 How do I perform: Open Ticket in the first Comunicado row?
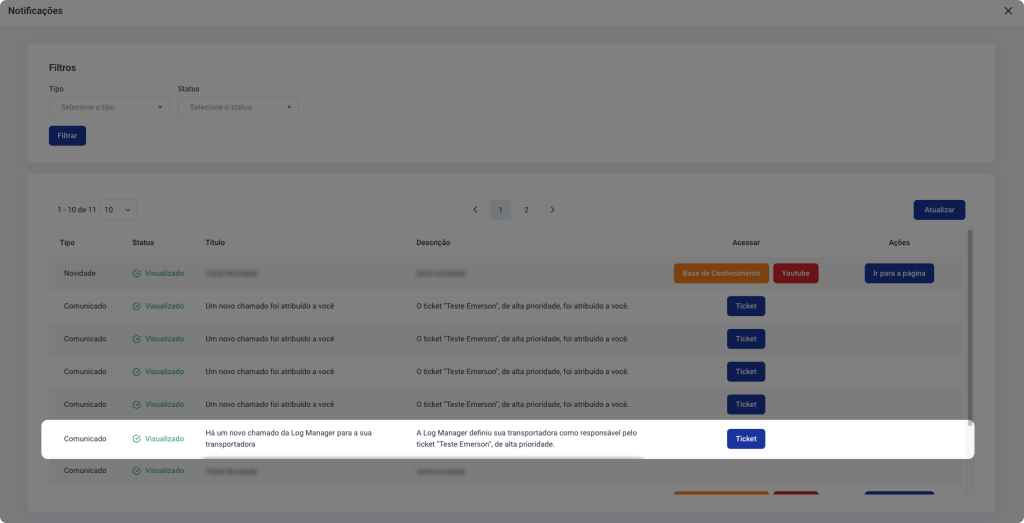point(745,306)
